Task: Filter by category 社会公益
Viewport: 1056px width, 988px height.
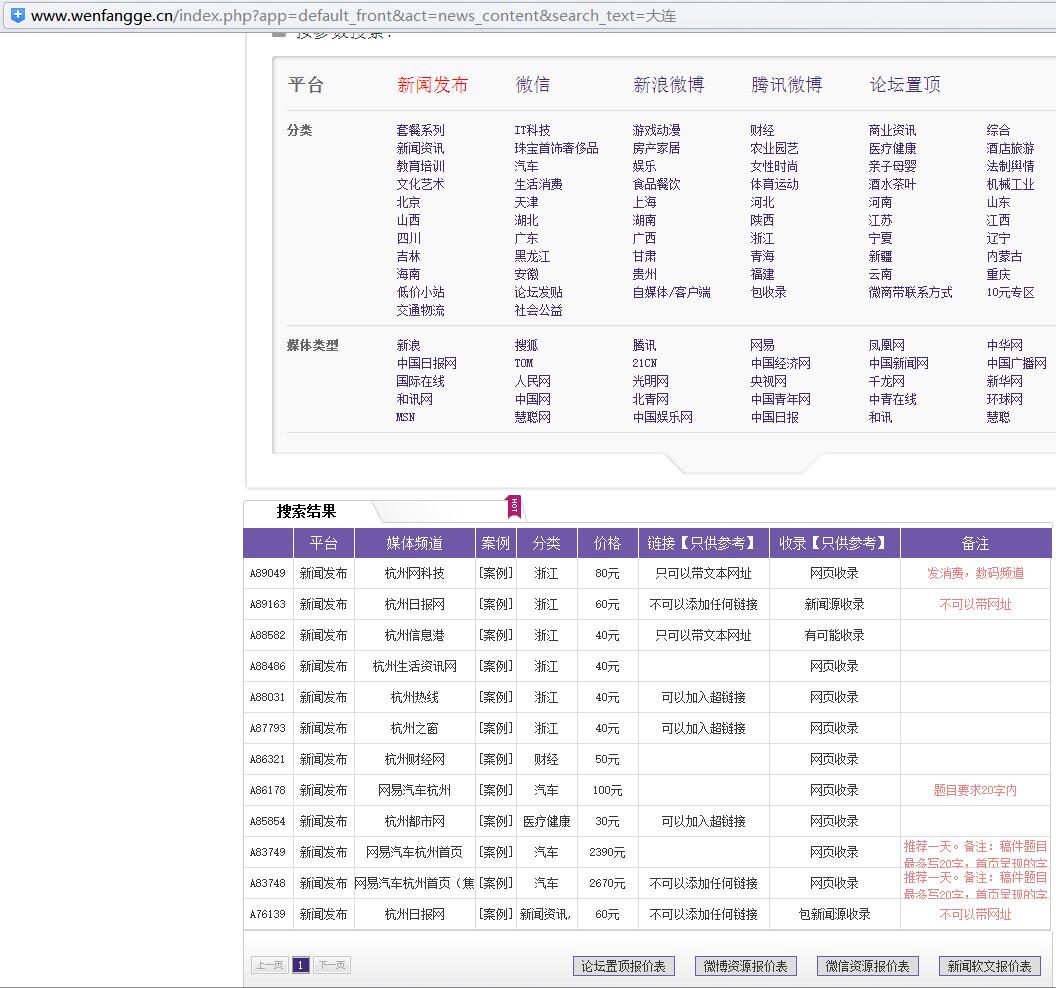Action: tap(538, 310)
